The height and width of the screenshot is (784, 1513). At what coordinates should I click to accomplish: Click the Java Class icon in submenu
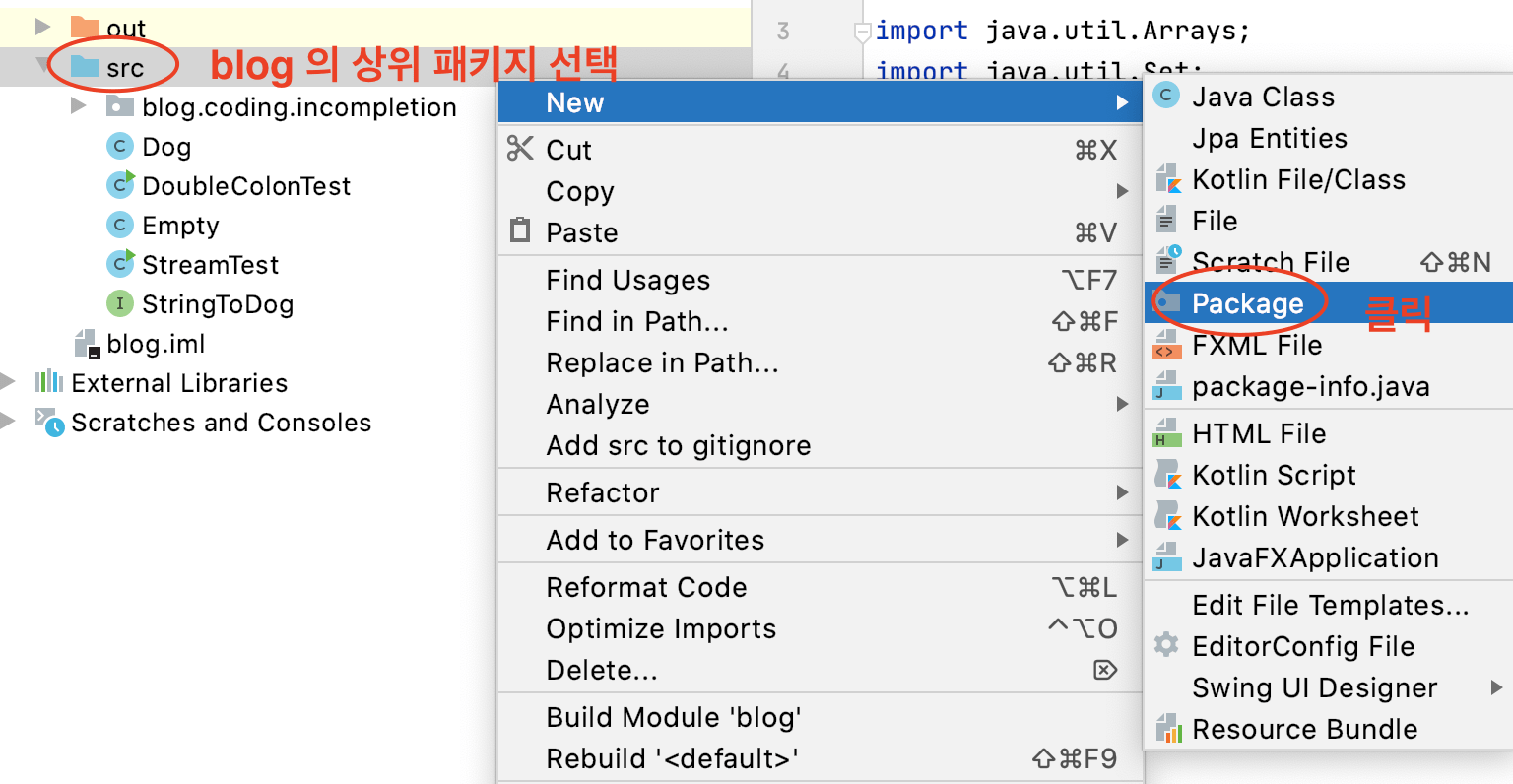pos(1167,97)
